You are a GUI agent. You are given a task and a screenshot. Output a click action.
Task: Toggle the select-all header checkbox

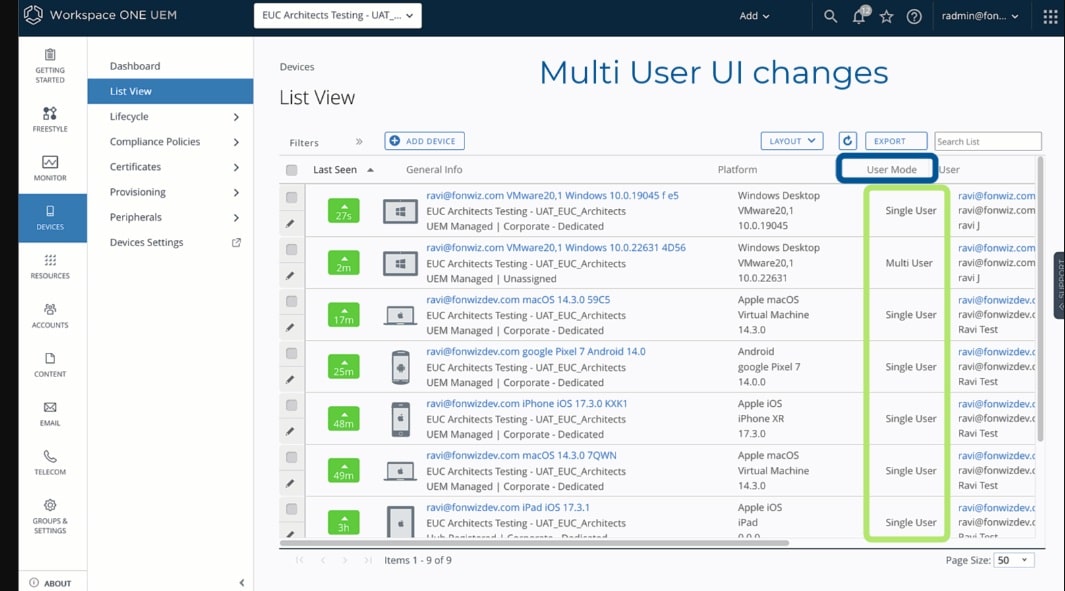tap(291, 170)
